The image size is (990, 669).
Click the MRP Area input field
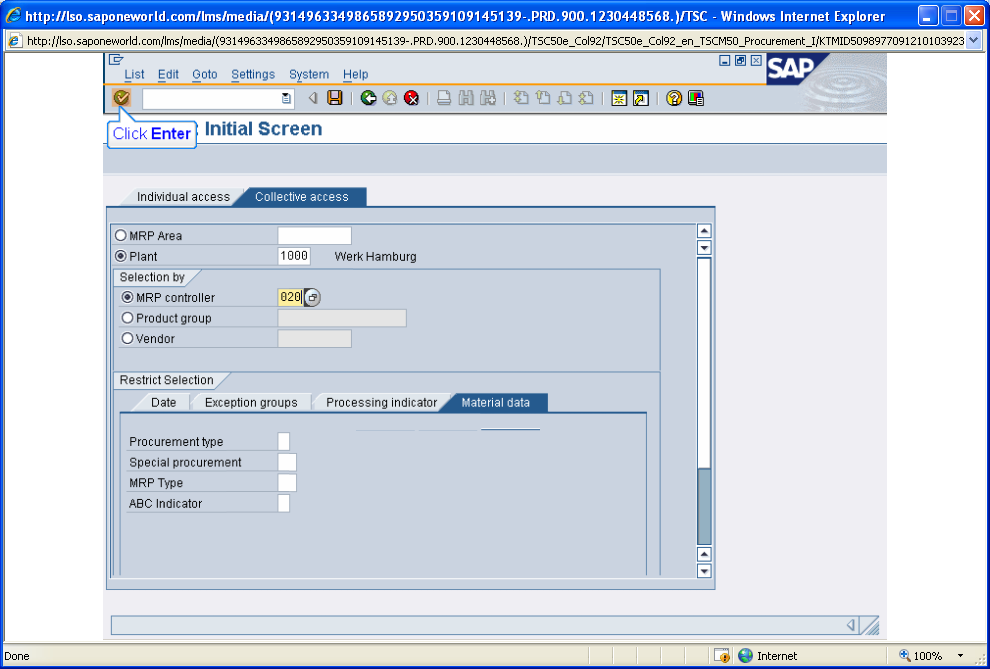314,236
